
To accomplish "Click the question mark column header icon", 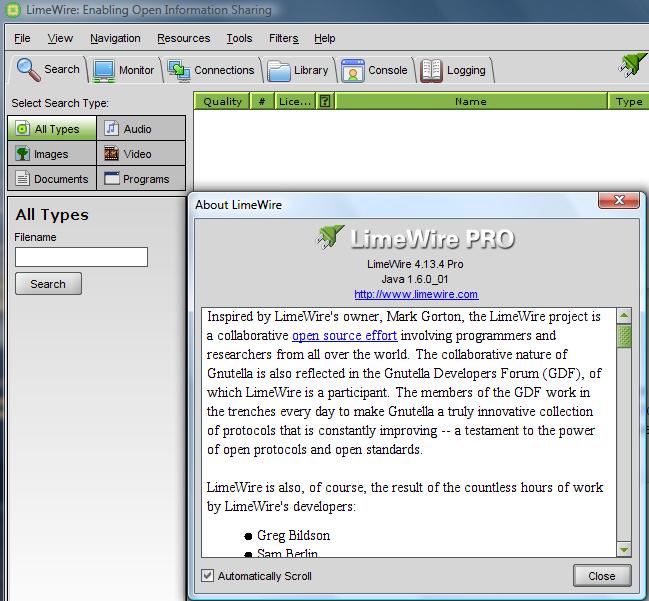I will coord(325,101).
